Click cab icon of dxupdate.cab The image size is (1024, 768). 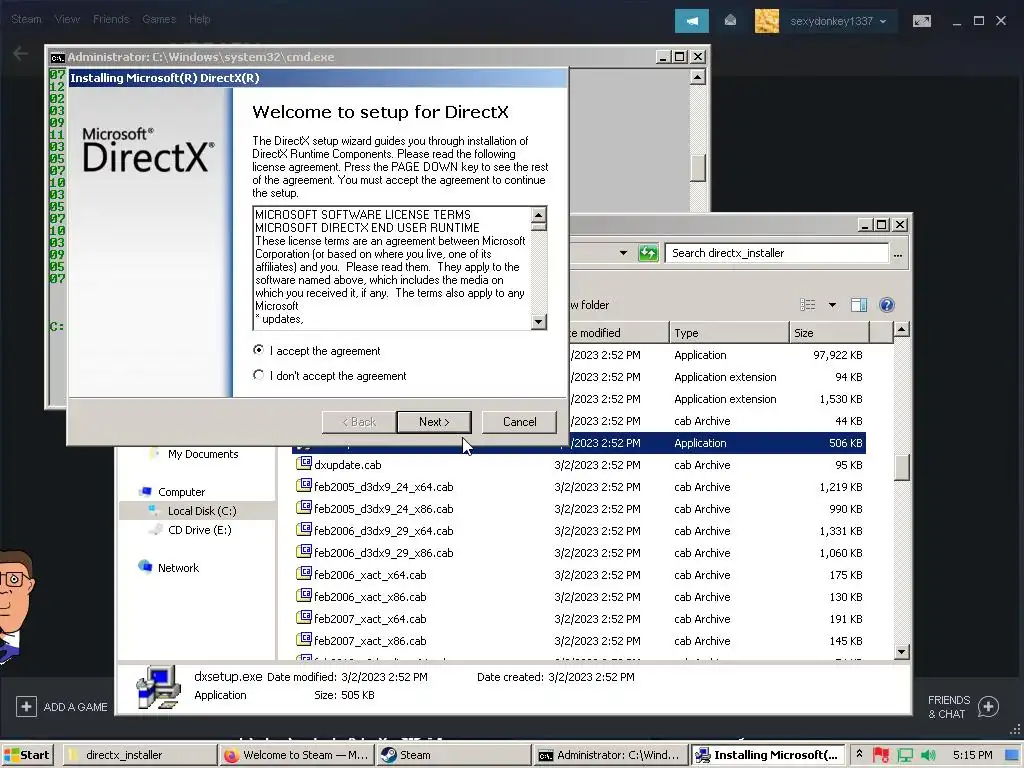point(304,464)
